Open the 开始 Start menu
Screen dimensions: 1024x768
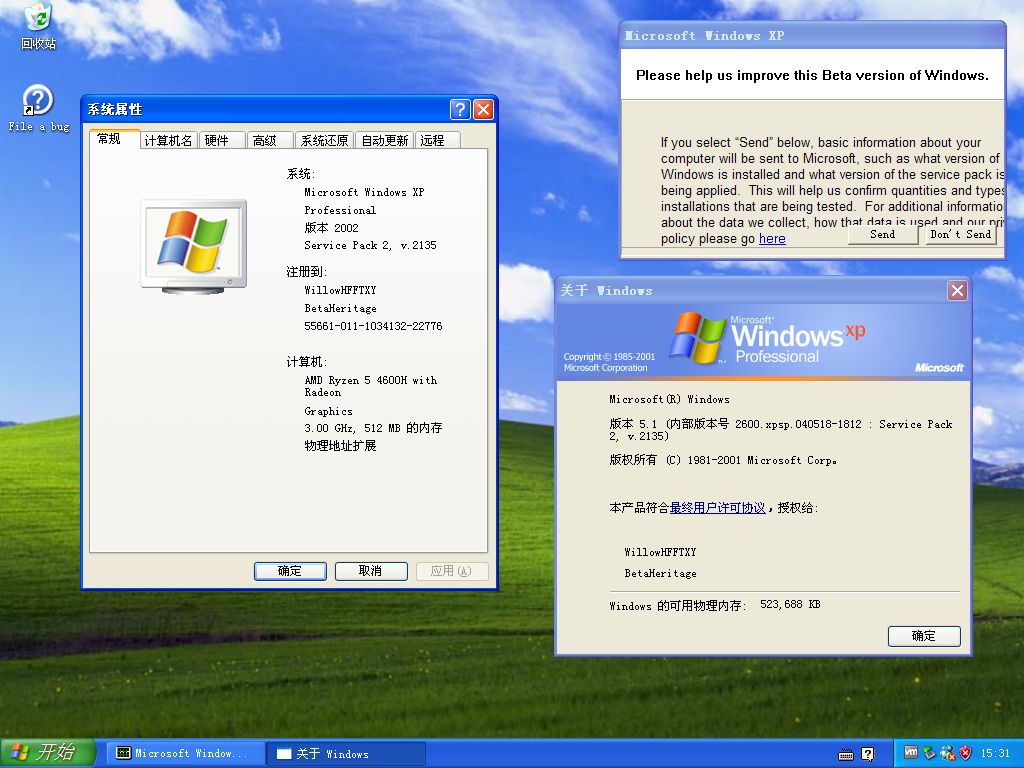pyautogui.click(x=48, y=753)
